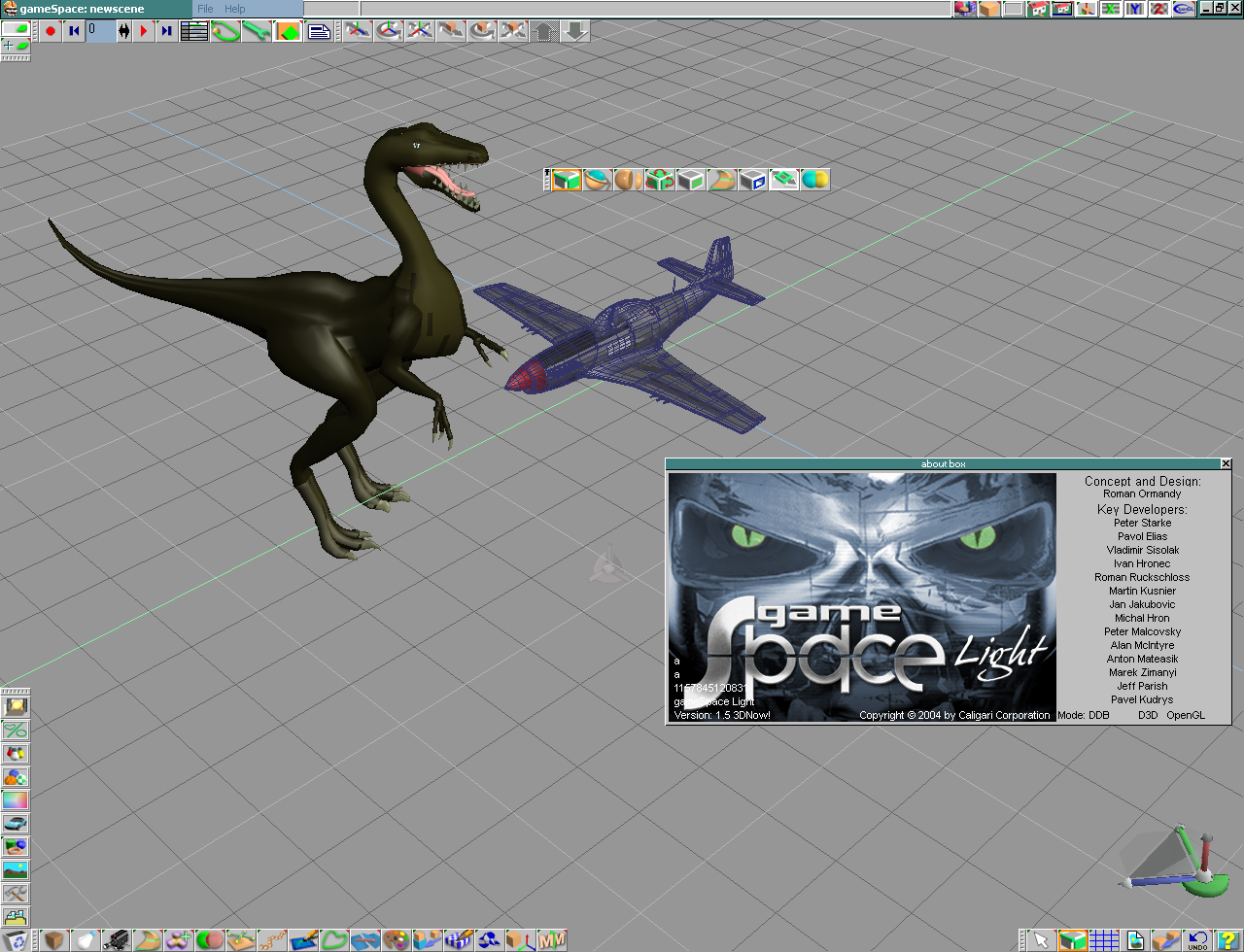Click the cyan and yellow spheres icon
The image size is (1244, 952).
(815, 180)
